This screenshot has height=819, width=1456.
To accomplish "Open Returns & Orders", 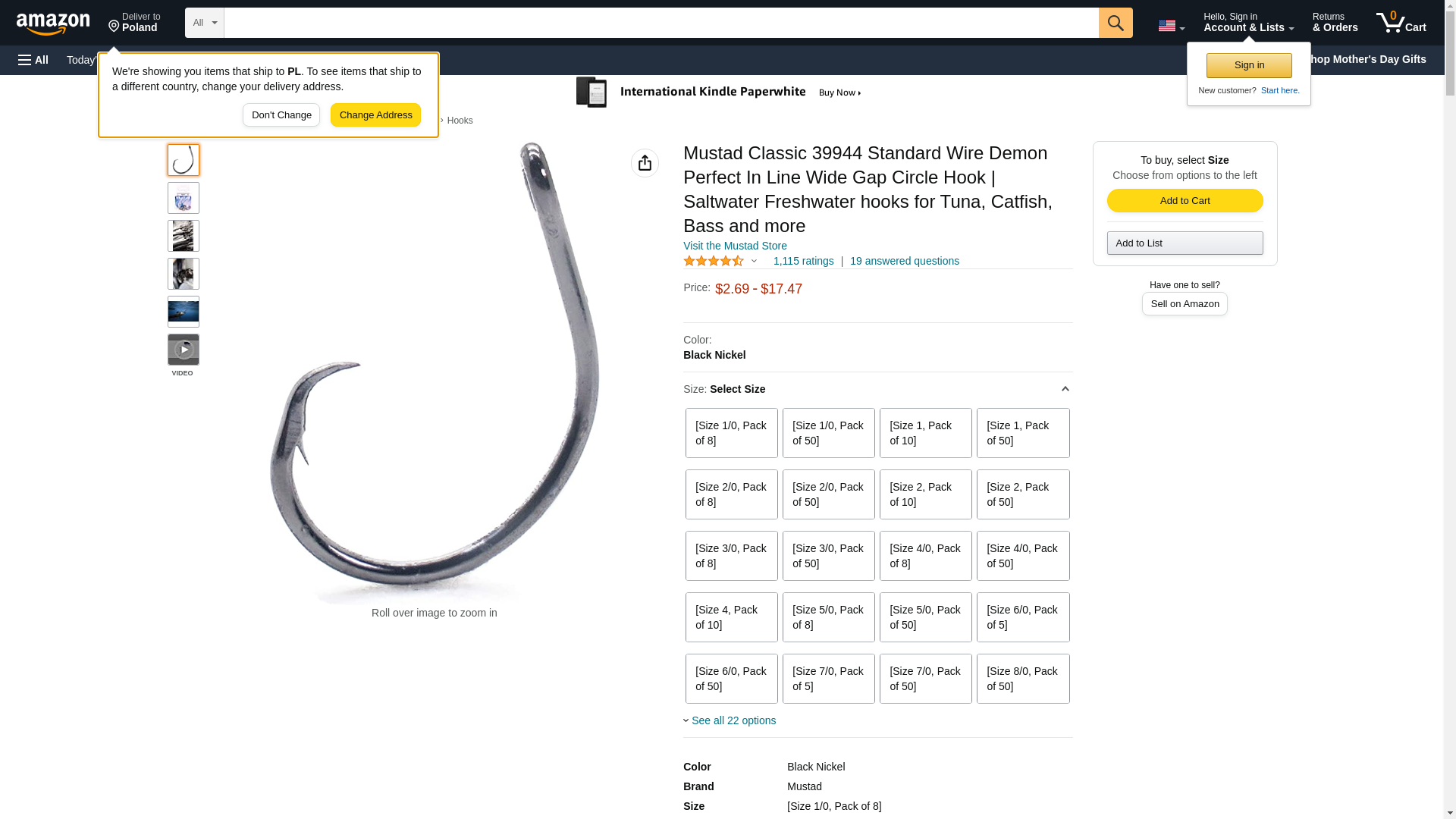I will [x=1335, y=22].
